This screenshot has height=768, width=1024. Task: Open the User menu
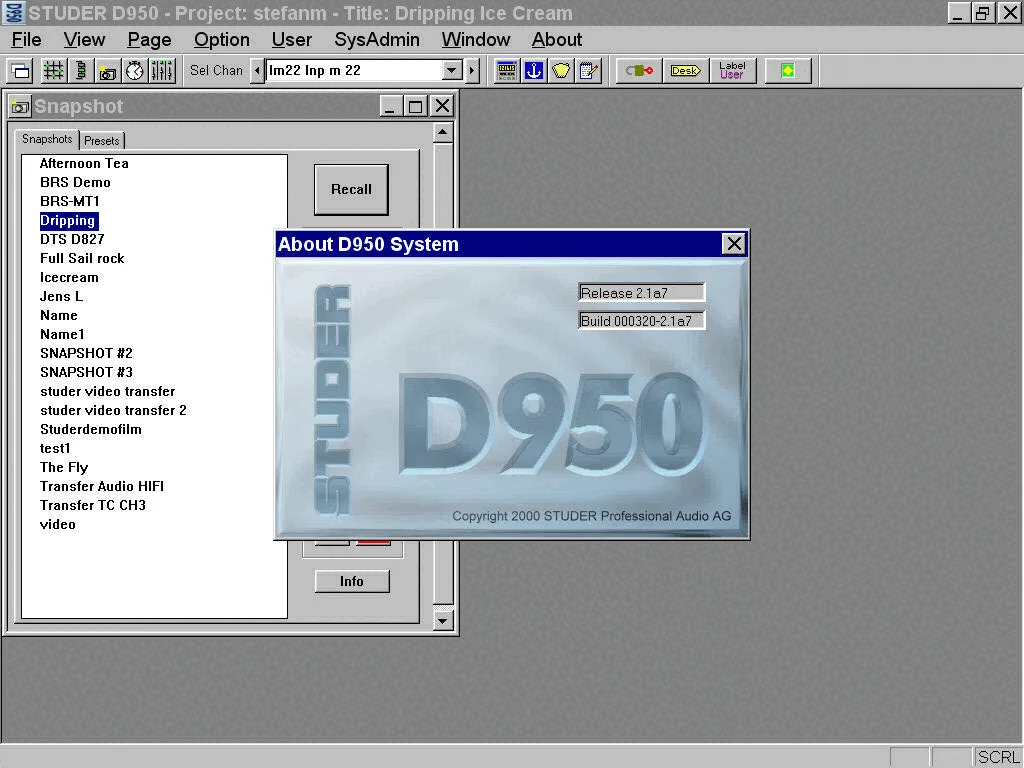[x=291, y=40]
